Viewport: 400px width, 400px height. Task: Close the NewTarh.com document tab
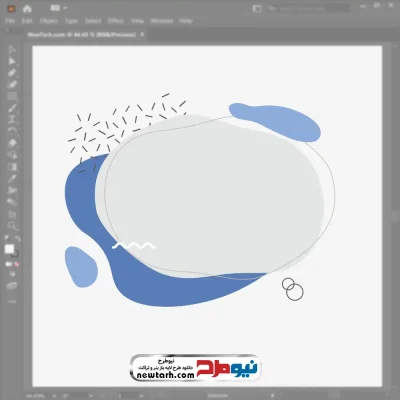(142, 34)
